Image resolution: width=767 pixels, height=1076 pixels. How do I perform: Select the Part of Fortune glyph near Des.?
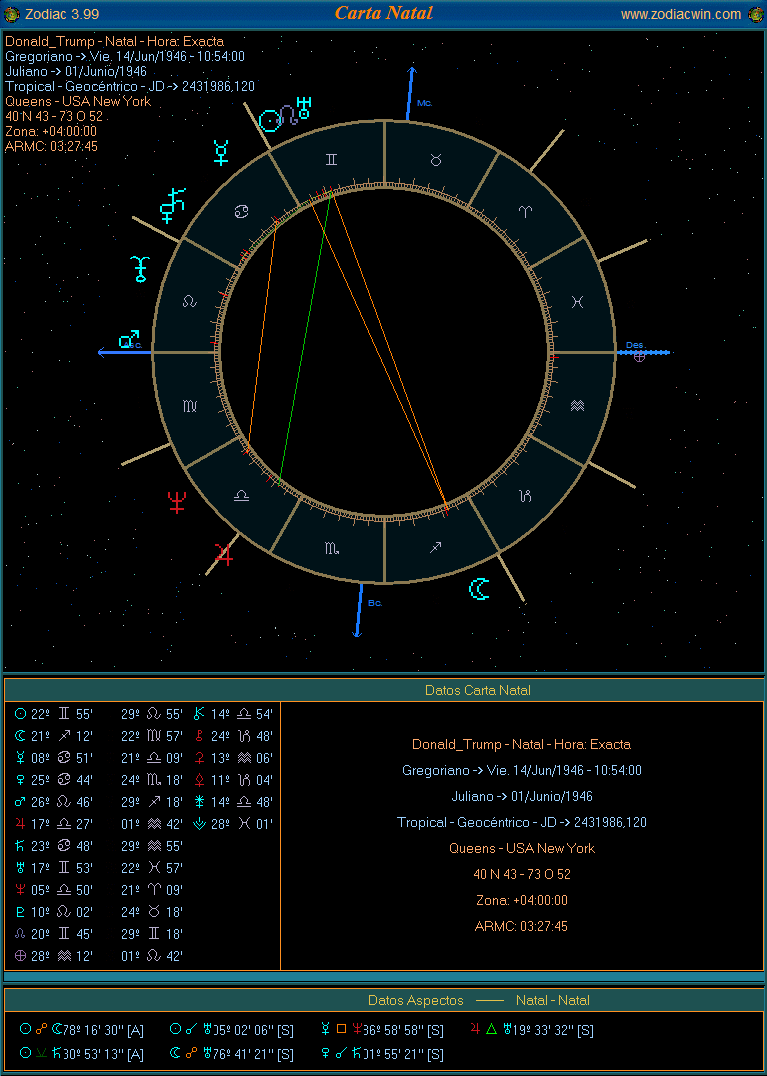[x=639, y=357]
